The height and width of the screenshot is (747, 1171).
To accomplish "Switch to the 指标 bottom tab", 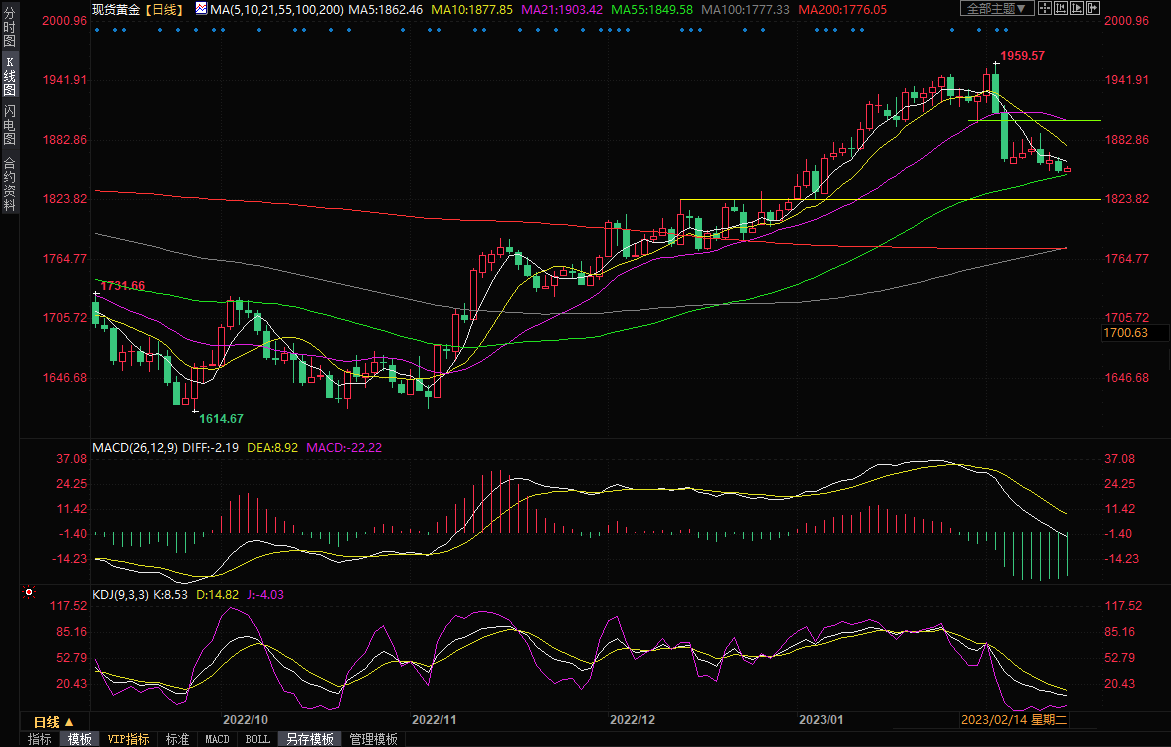I will pos(40,739).
